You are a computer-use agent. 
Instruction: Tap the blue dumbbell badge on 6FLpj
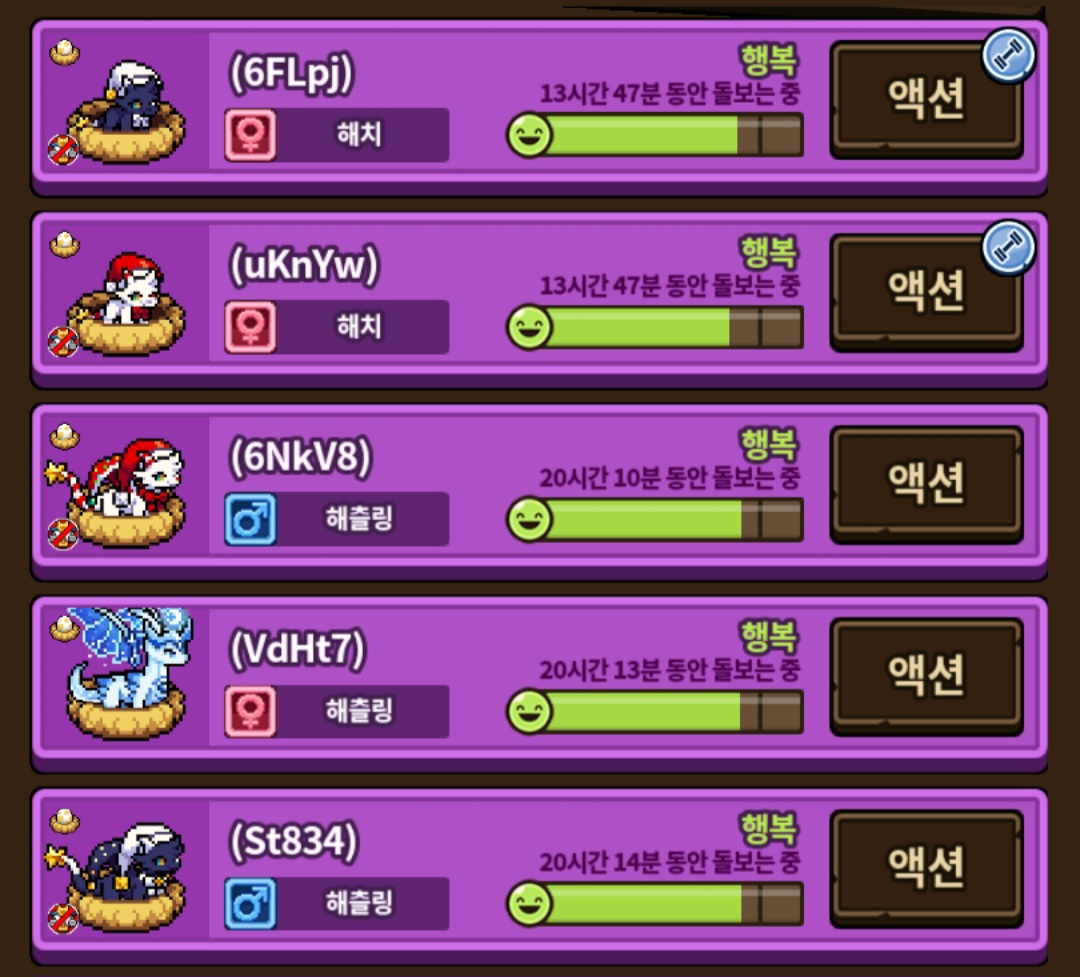(x=1008, y=56)
